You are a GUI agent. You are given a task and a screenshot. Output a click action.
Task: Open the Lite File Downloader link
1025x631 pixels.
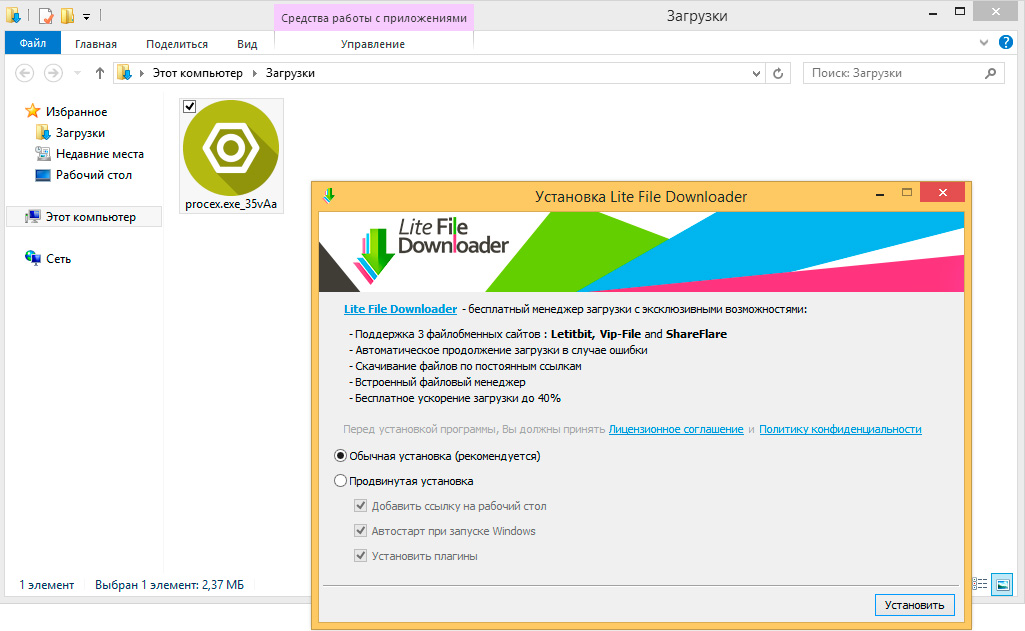click(400, 309)
